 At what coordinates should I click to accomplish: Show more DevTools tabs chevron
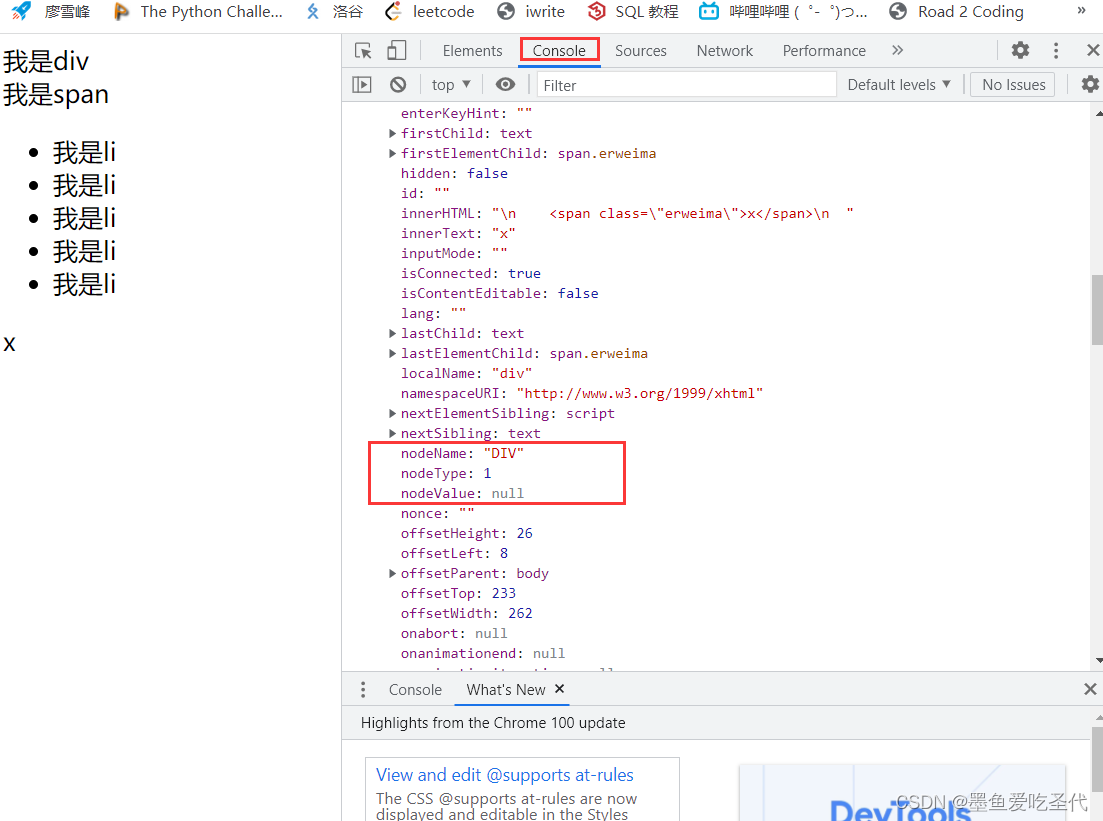[897, 50]
